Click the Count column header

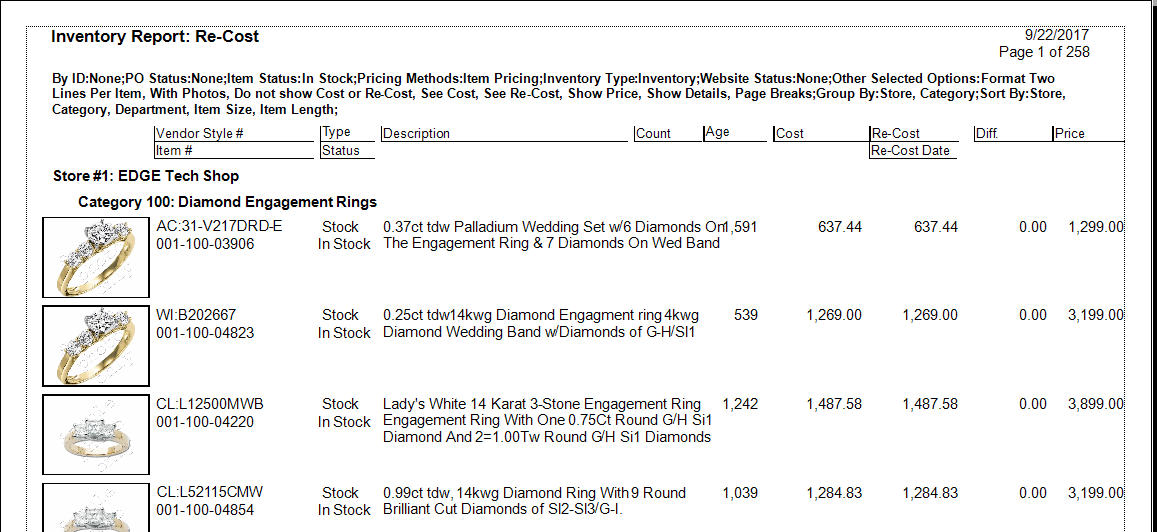(653, 133)
